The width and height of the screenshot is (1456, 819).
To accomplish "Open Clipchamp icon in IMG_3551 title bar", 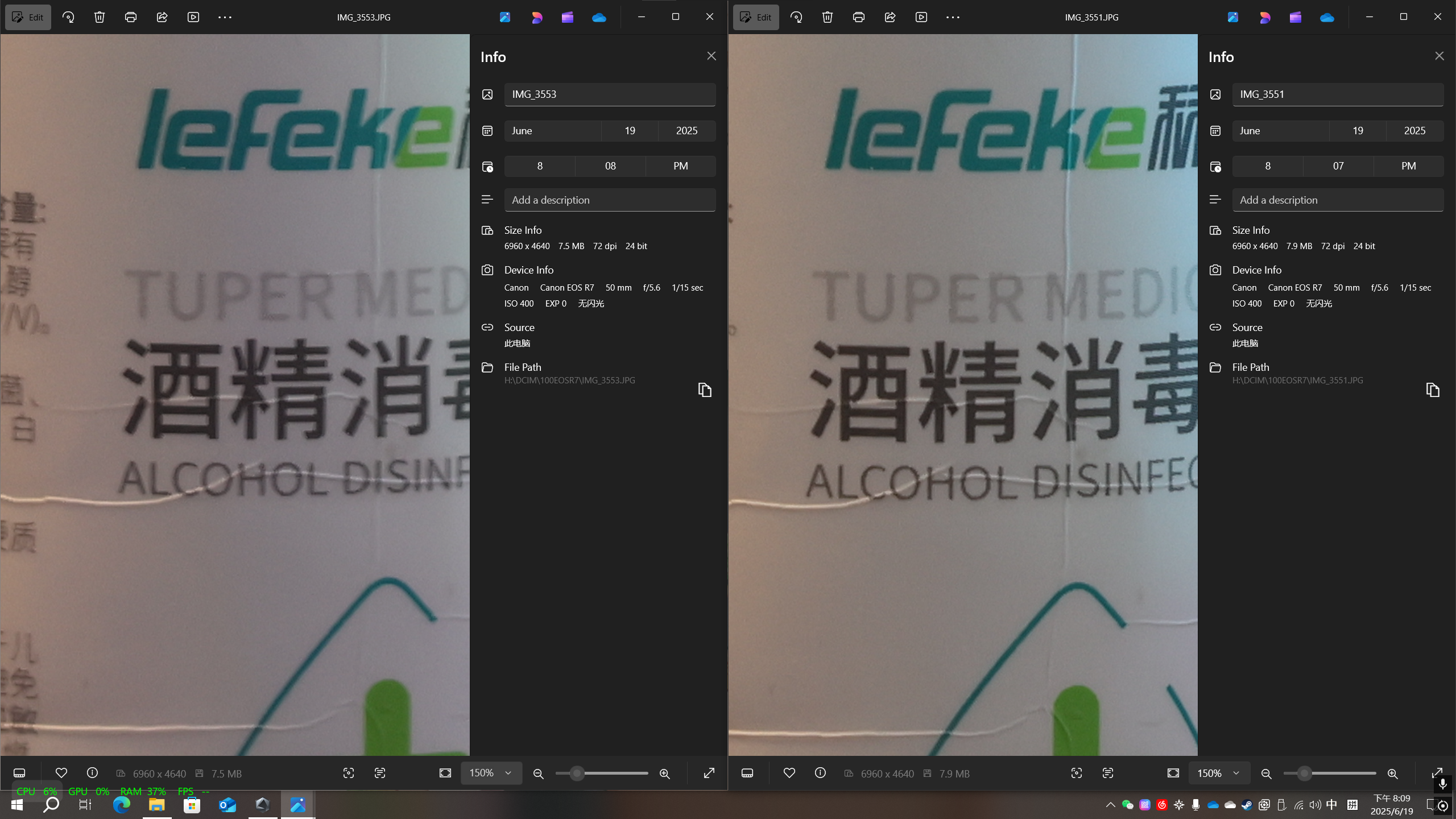I will pyautogui.click(x=1296, y=18).
